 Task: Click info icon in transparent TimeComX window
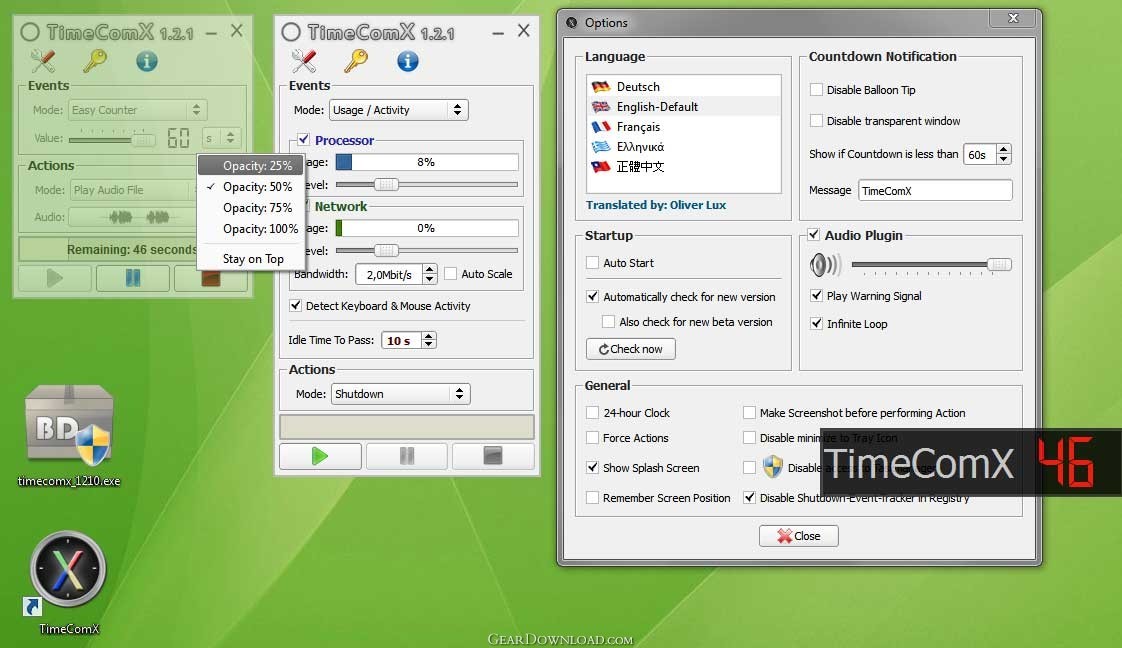tap(147, 62)
